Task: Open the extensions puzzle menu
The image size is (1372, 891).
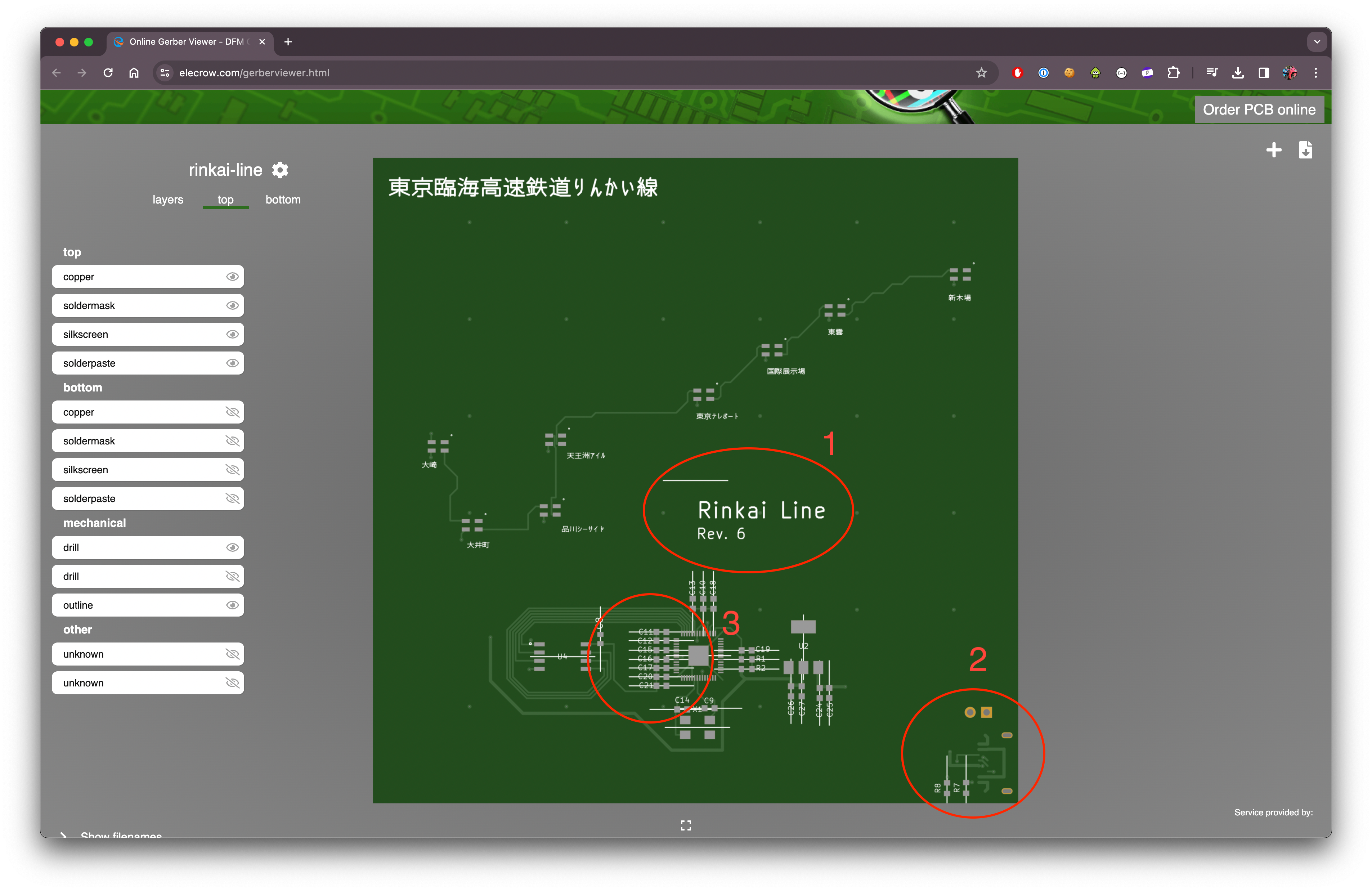Action: [1173, 73]
